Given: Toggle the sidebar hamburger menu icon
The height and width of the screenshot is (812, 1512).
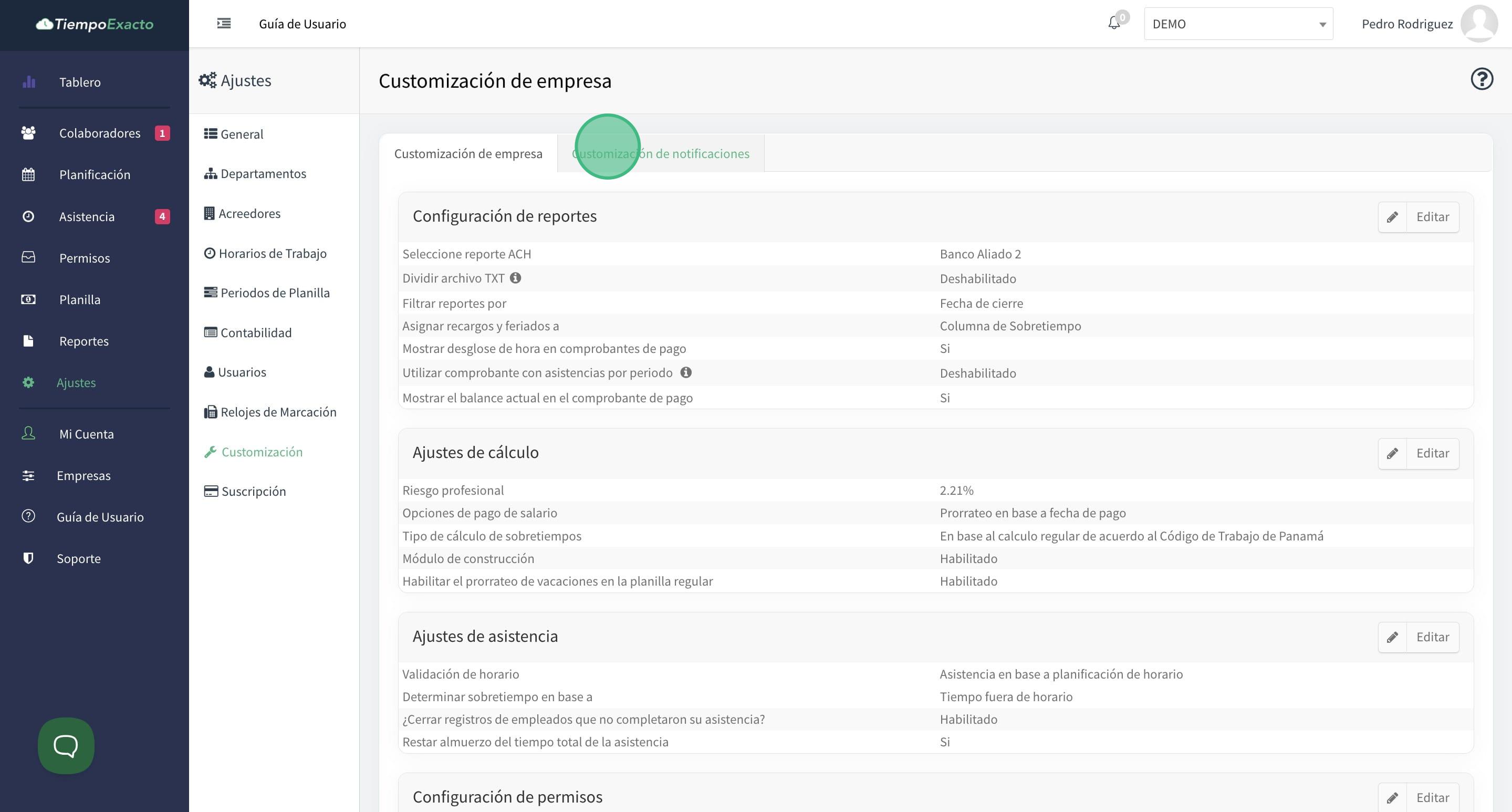Looking at the screenshot, I should (224, 24).
